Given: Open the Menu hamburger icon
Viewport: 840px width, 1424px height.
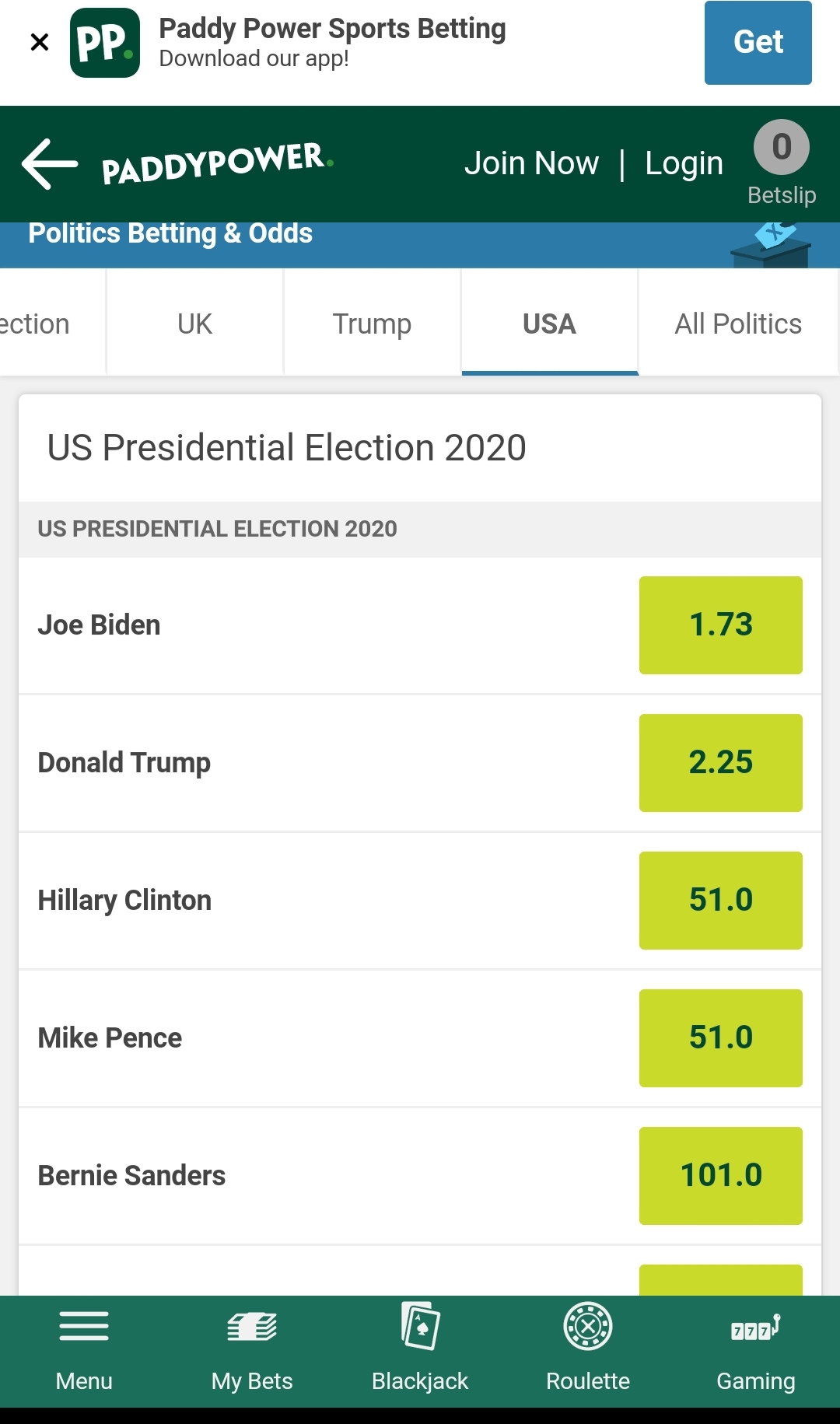Looking at the screenshot, I should point(84,1326).
